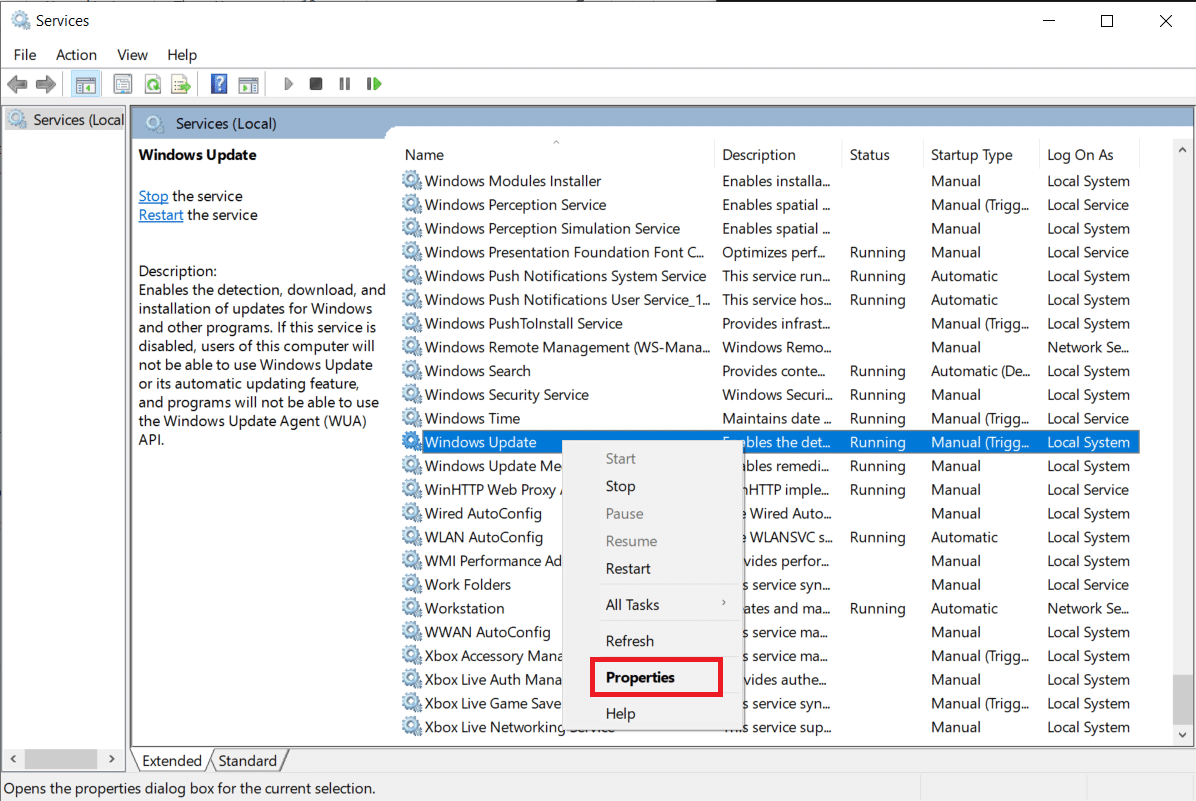Screen dimensions: 1196x801
Task: Select the Workstation service in the list
Action: (x=463, y=608)
